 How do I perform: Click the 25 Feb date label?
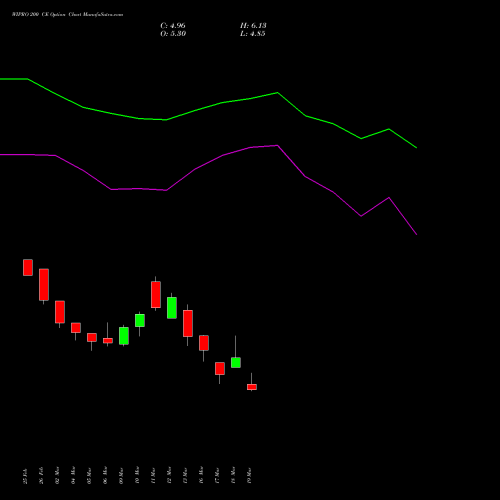26,476
